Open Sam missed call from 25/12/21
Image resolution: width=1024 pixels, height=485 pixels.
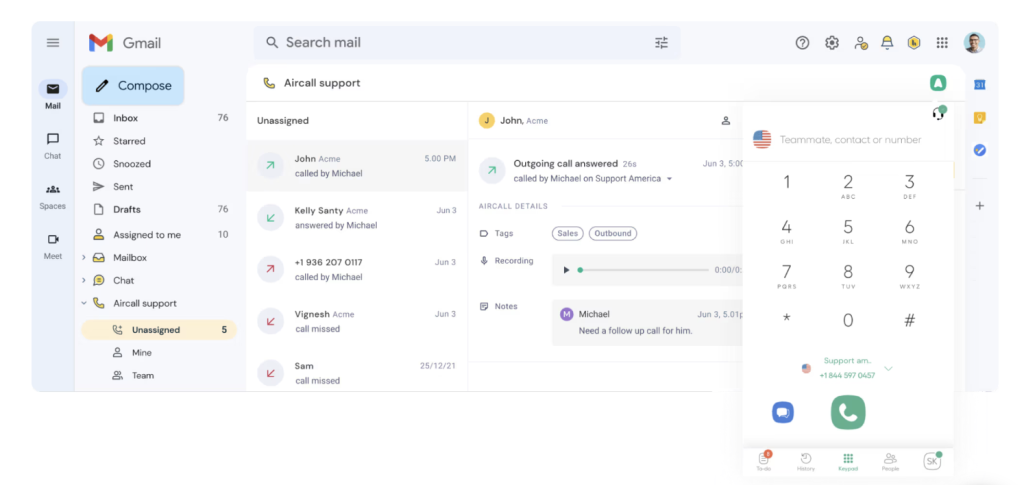click(357, 373)
